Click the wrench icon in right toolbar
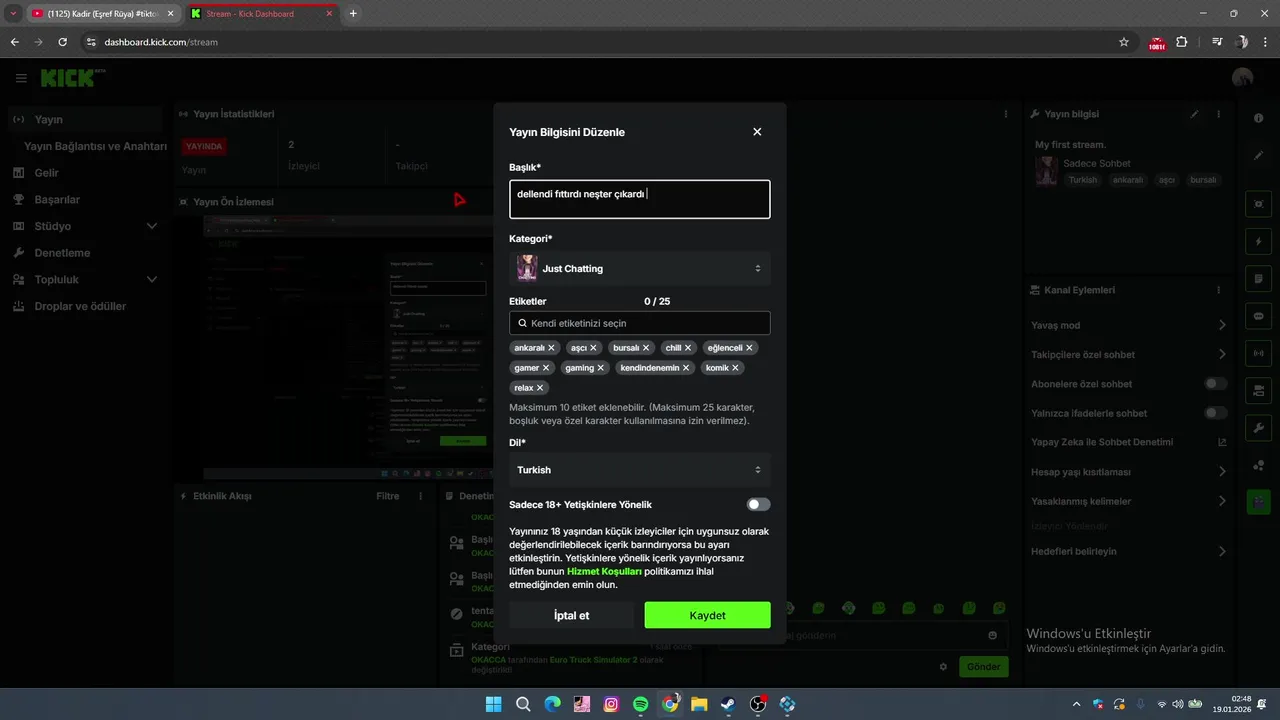The image size is (1280, 720). coord(1258,427)
